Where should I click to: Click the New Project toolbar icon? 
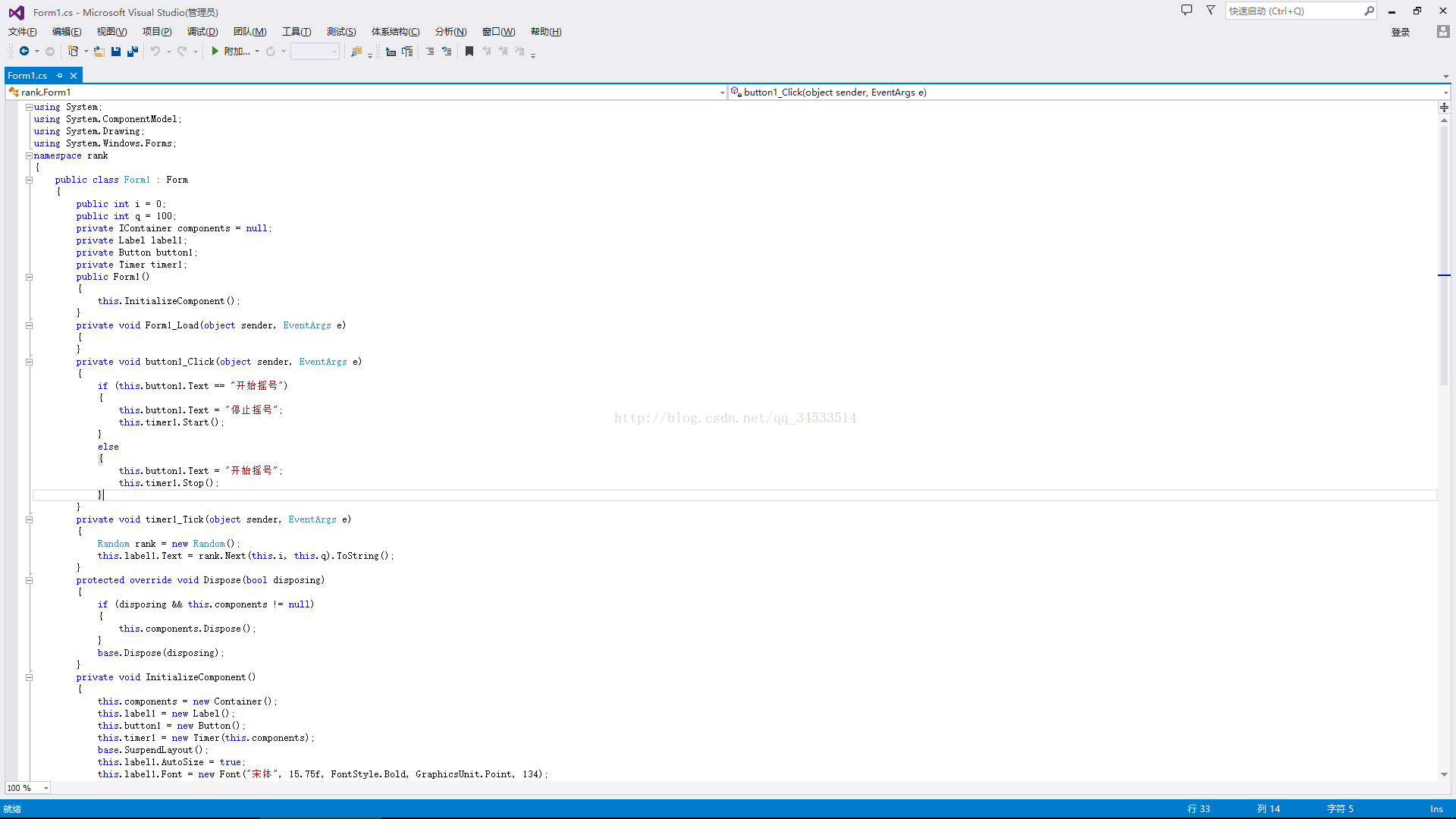[x=73, y=52]
